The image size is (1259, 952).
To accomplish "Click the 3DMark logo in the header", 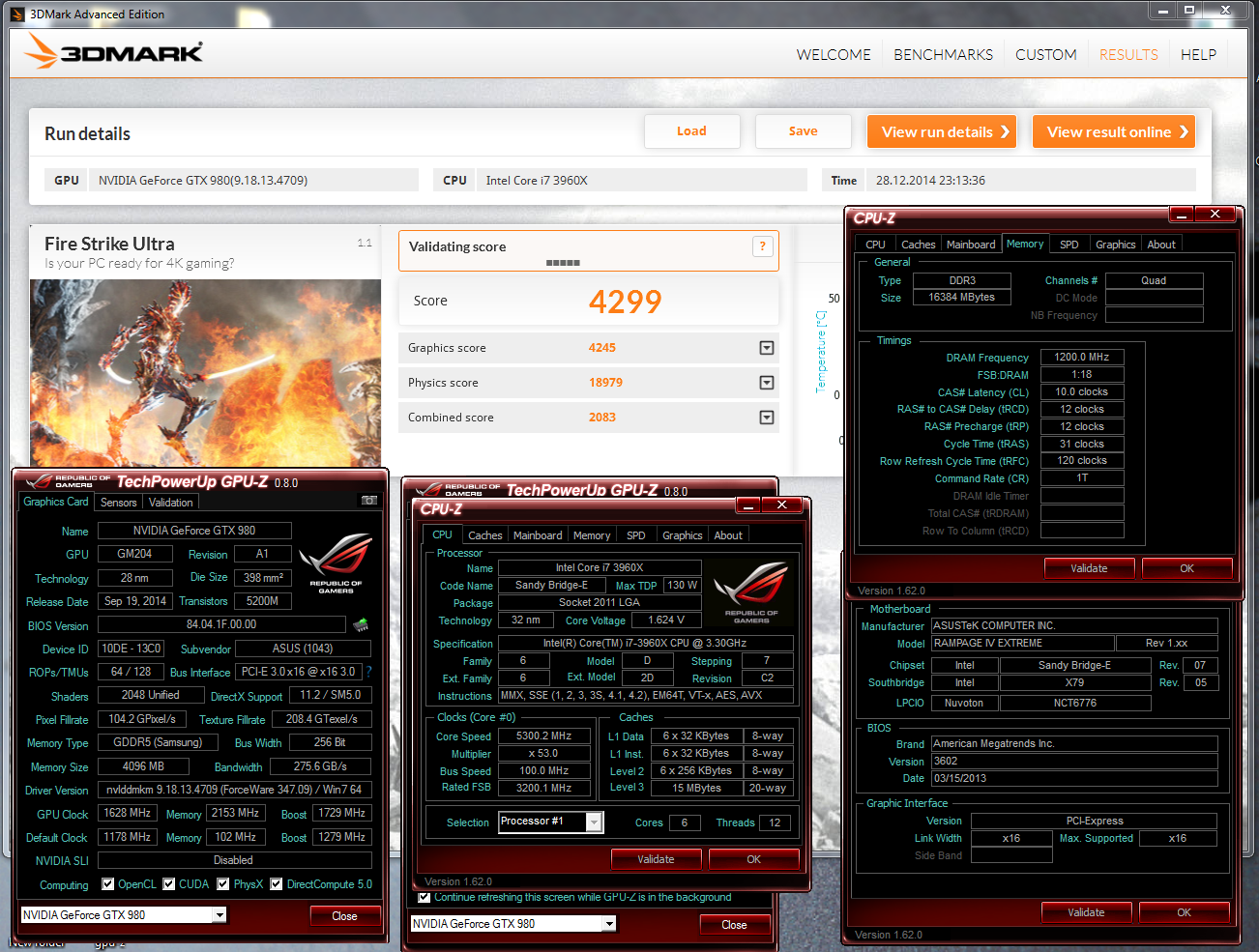I will pos(114,51).
